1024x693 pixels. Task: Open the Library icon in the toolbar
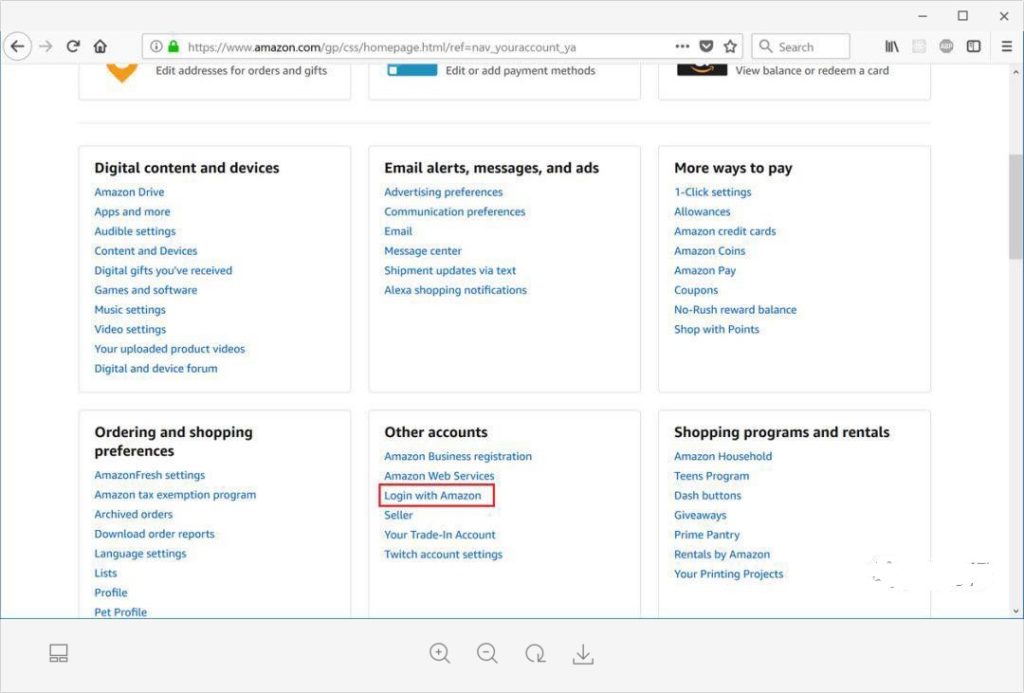(x=891, y=46)
